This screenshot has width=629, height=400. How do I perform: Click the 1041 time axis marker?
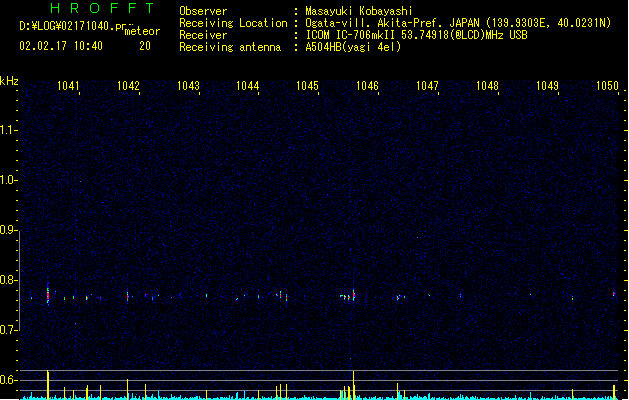tap(68, 86)
